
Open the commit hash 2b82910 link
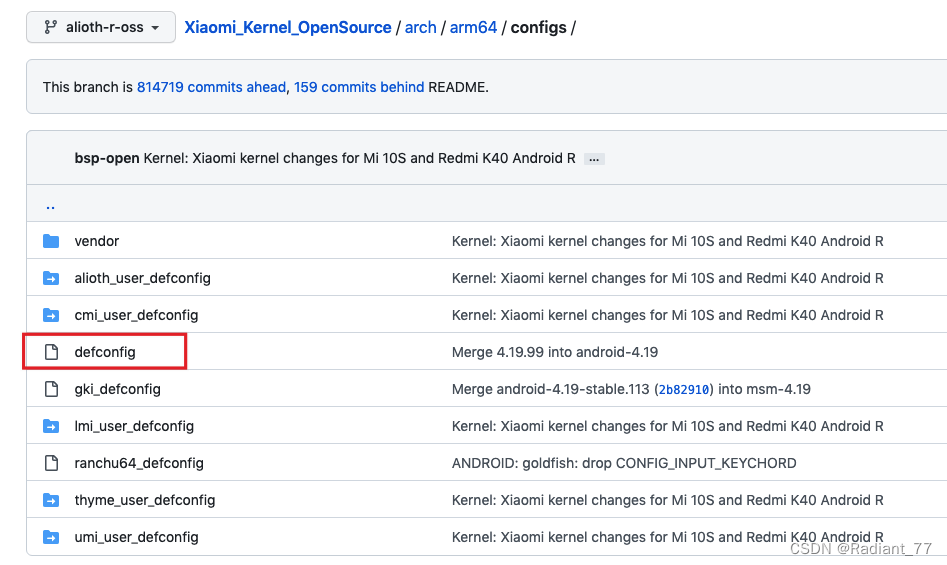coord(684,389)
